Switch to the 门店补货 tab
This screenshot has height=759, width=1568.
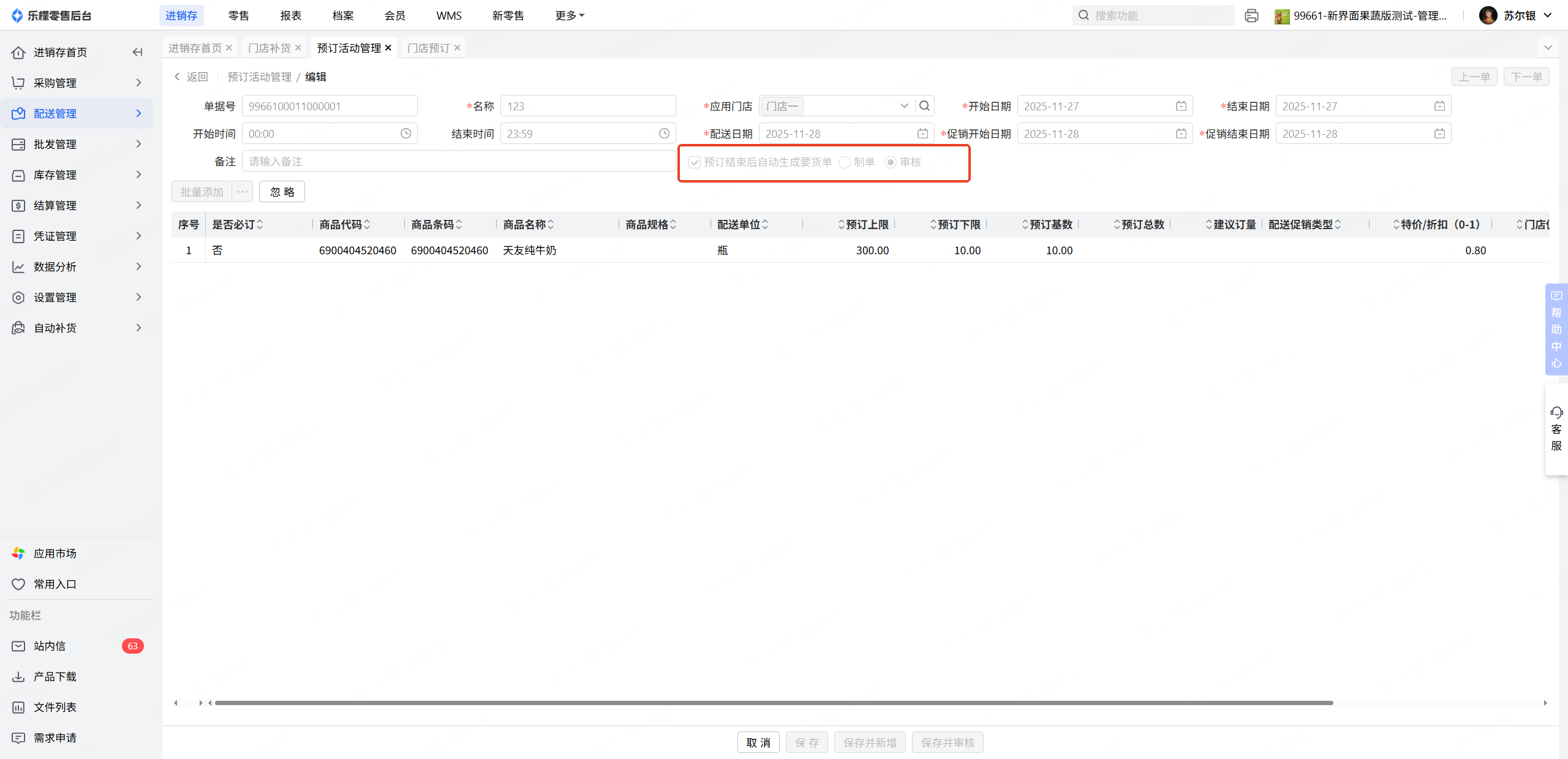click(x=269, y=48)
